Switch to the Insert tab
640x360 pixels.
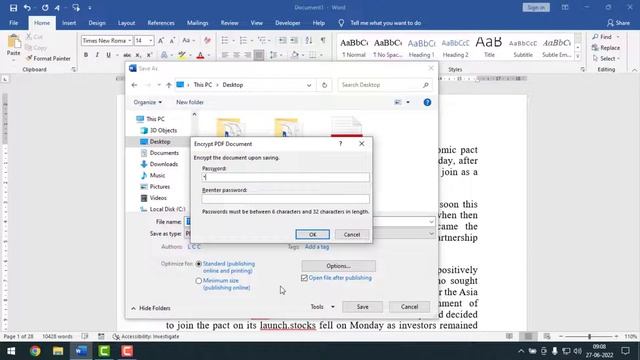point(69,23)
